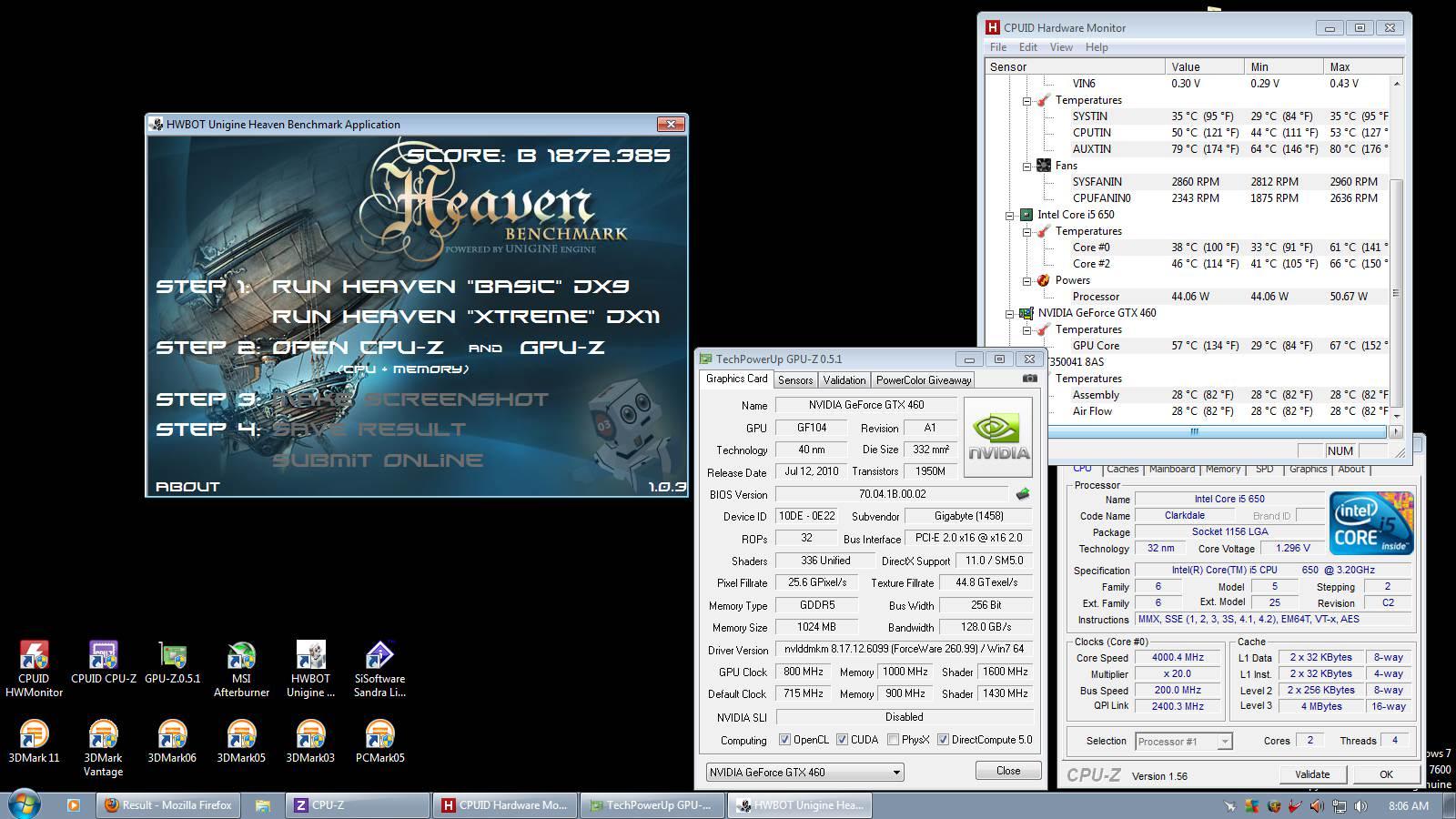Viewport: 1456px width, 819px height.
Task: Collapse Temperatures node above SYSTIN
Action: (1026, 100)
